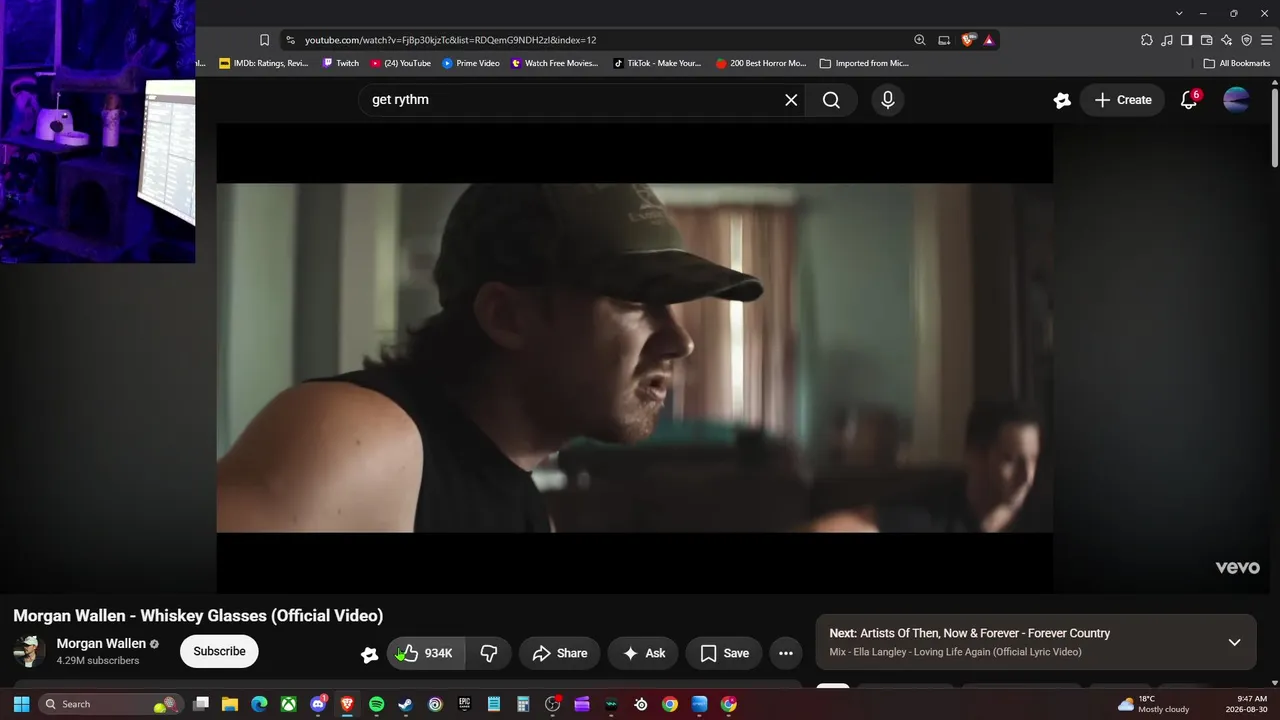
Task: Open the zoom control in address bar
Action: click(x=919, y=40)
